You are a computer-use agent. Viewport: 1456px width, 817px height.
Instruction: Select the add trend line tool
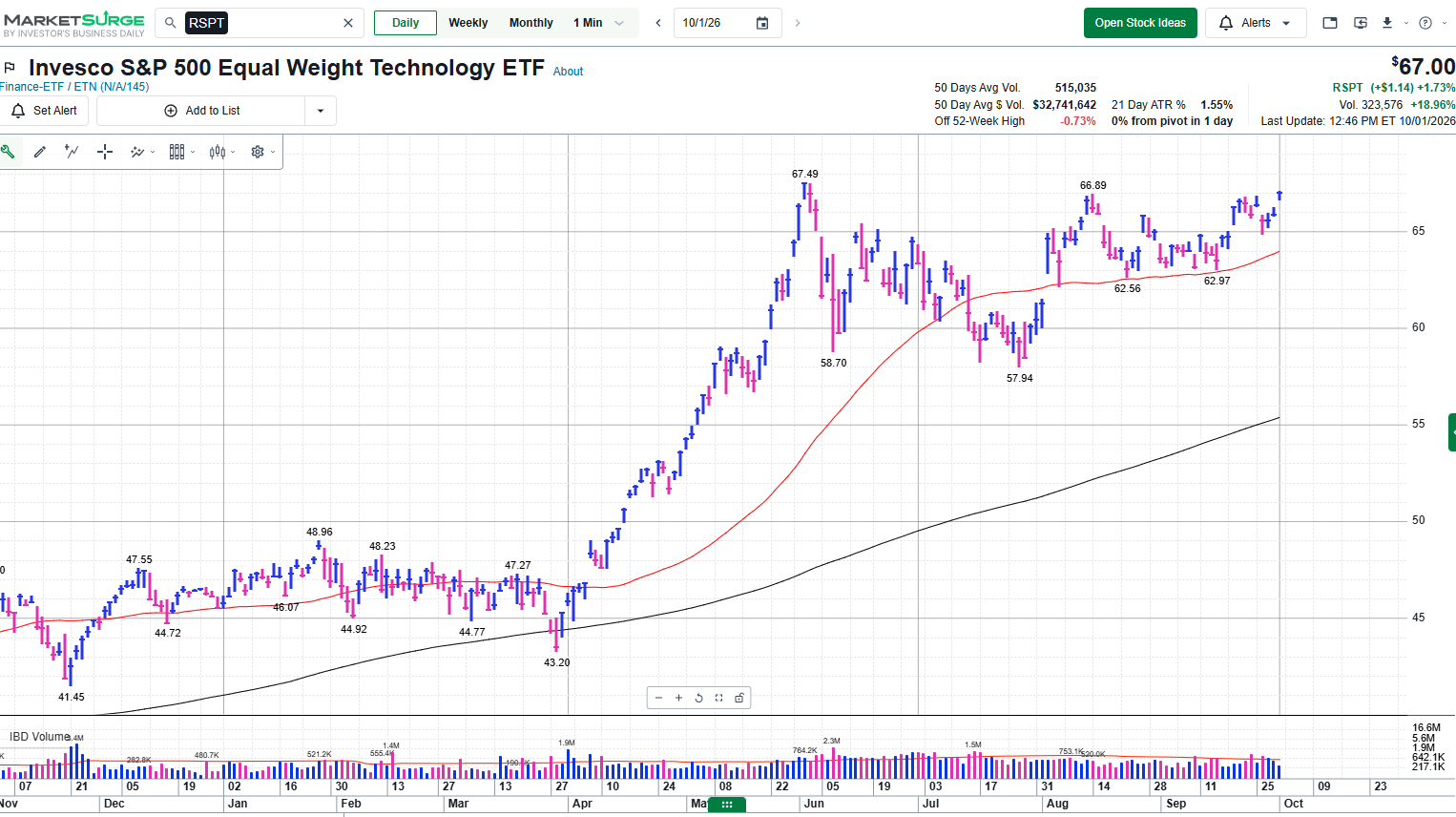click(72, 152)
